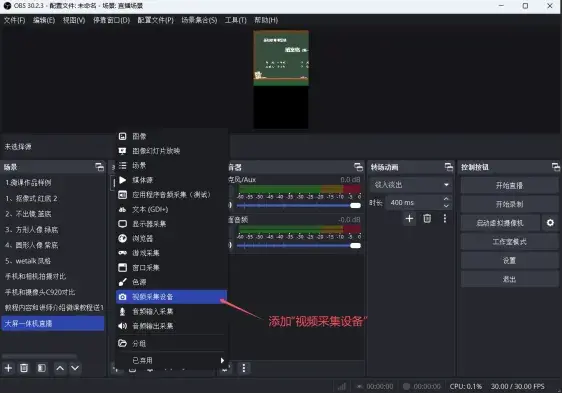Remove transition with trash icon
Image resolution: width=562 pixels, height=393 pixels.
[427, 218]
